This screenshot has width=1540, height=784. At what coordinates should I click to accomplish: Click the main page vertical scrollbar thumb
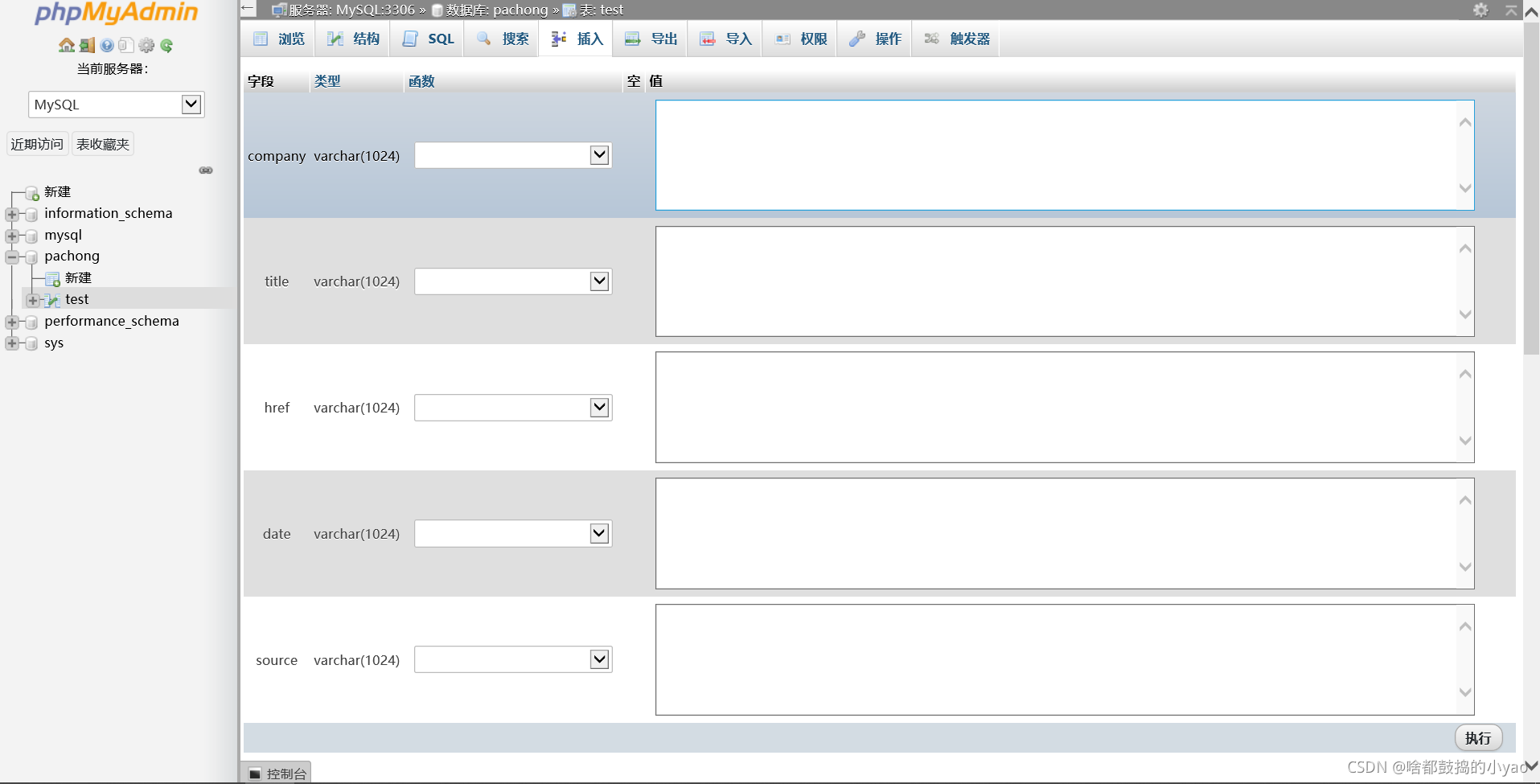(1531, 189)
